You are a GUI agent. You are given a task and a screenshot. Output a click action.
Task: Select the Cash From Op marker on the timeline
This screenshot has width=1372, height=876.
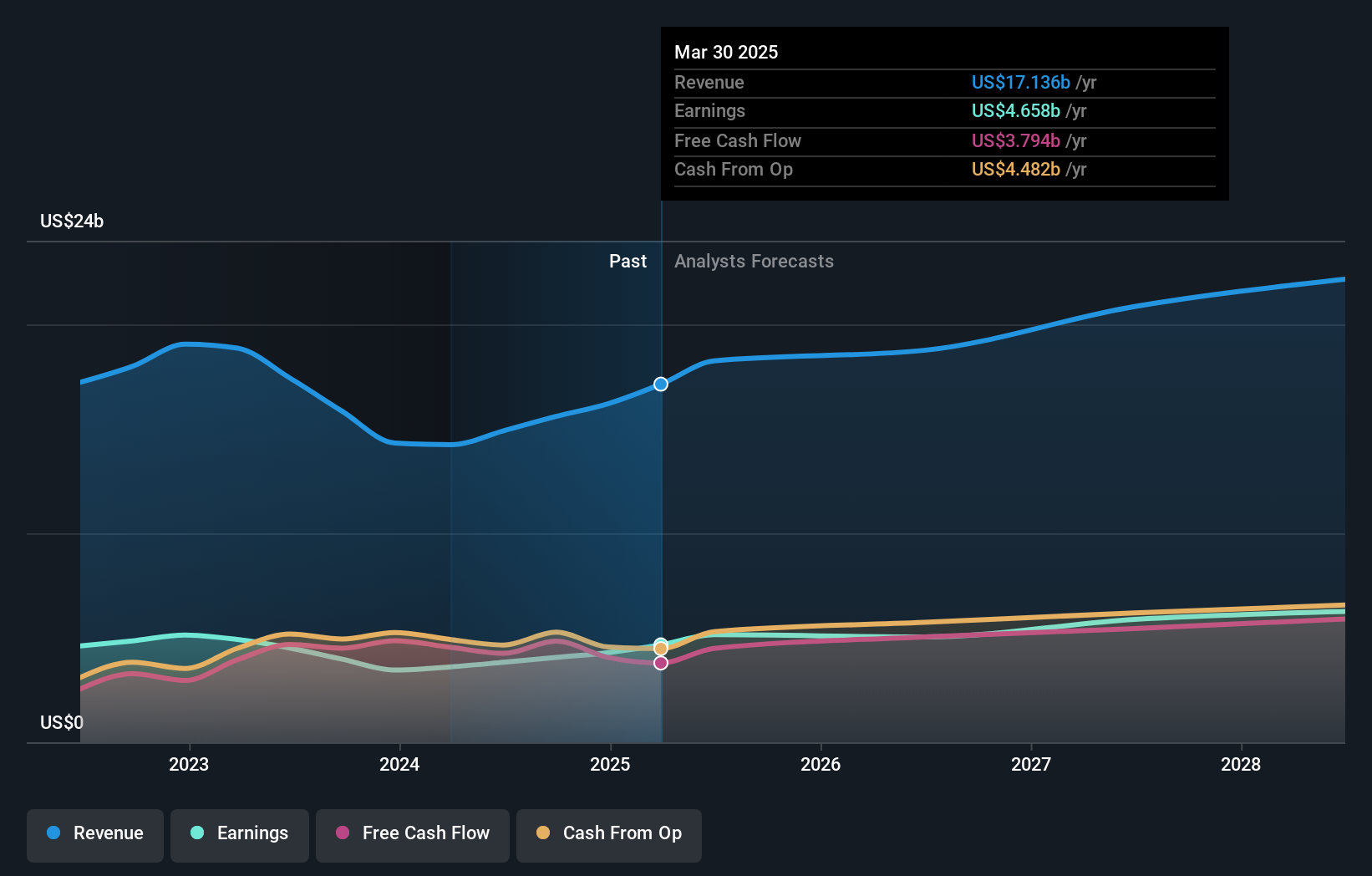pyautogui.click(x=661, y=647)
